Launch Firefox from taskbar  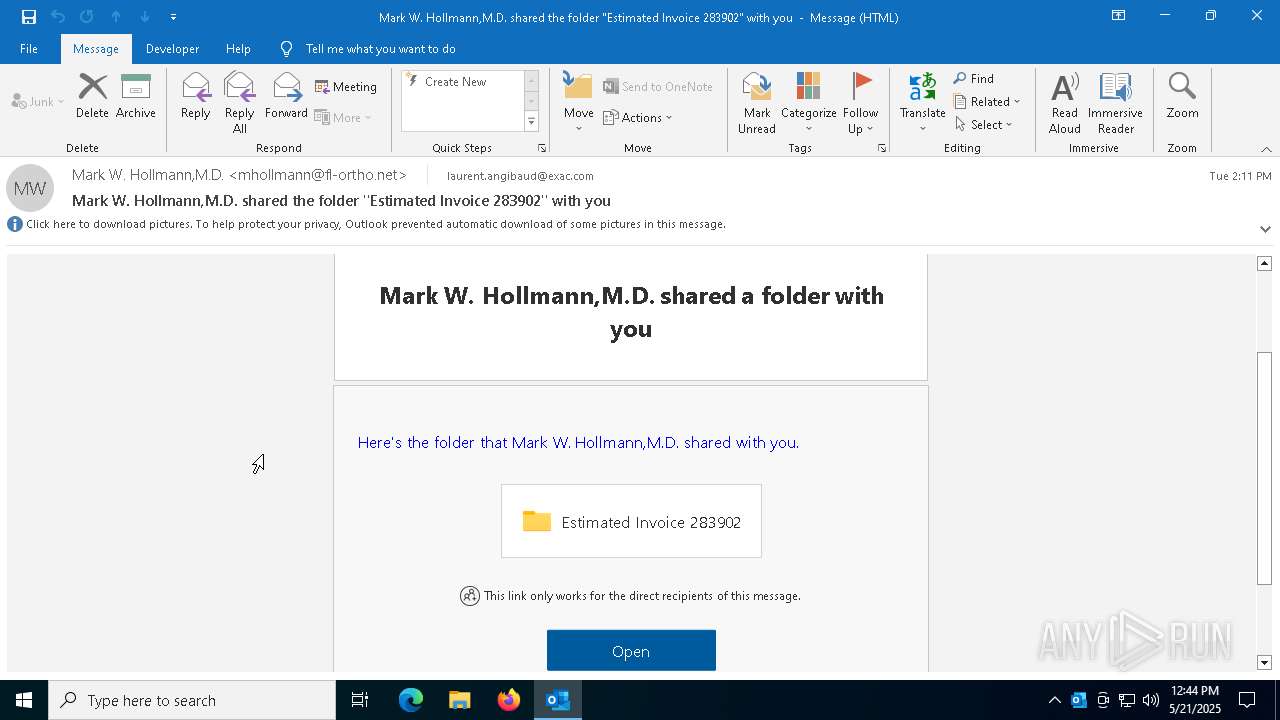point(509,700)
